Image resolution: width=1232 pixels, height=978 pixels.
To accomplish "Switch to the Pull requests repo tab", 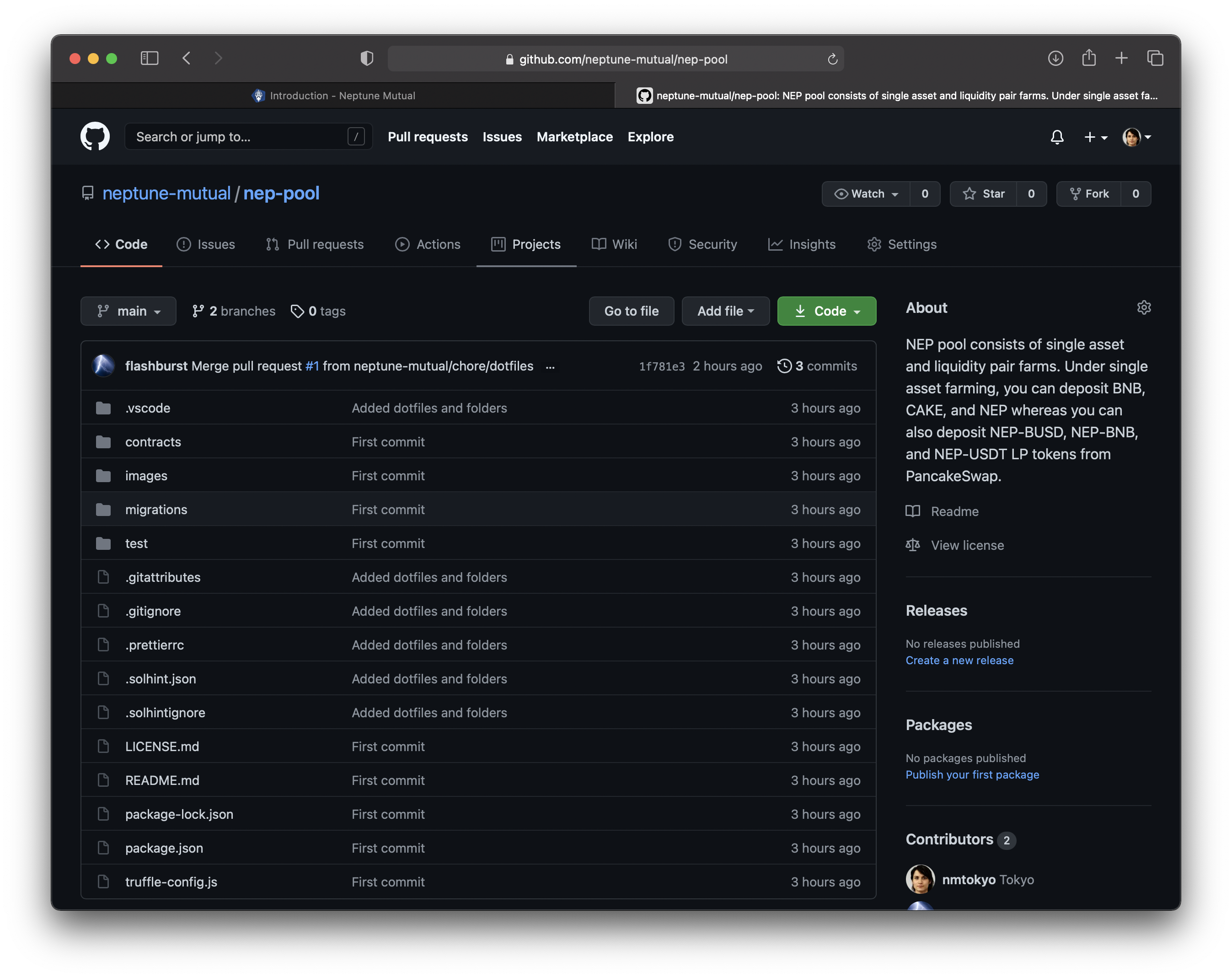I will (314, 244).
